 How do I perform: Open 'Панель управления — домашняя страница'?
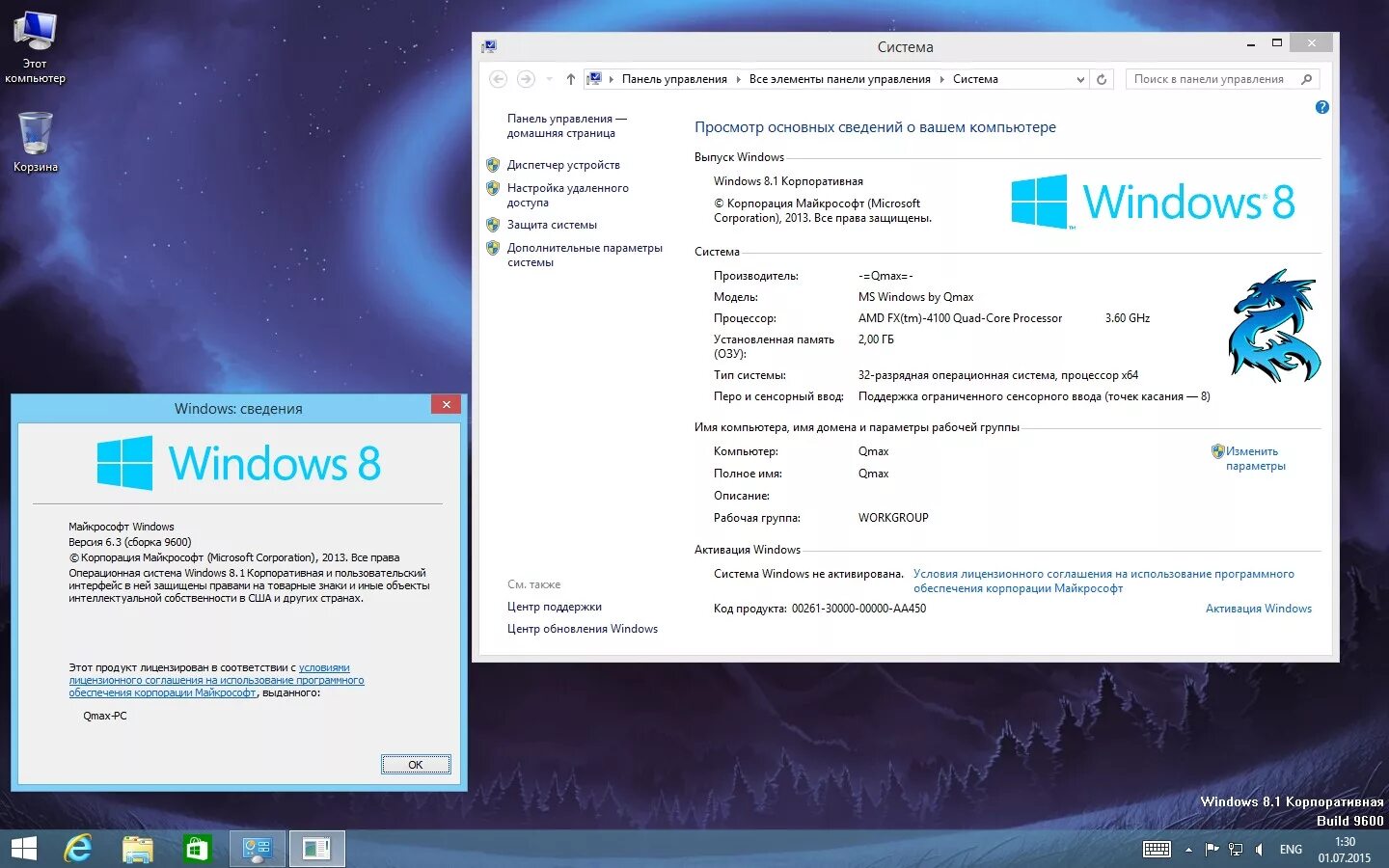click(x=567, y=125)
